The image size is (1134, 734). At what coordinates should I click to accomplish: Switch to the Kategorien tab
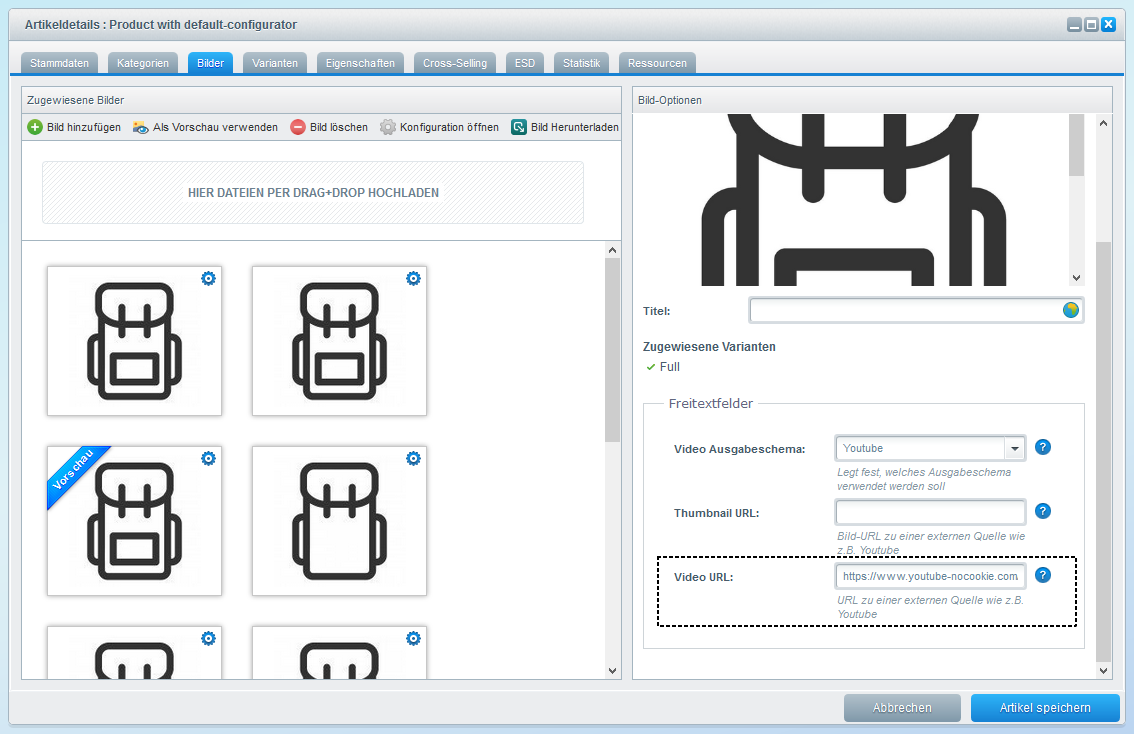coord(142,63)
